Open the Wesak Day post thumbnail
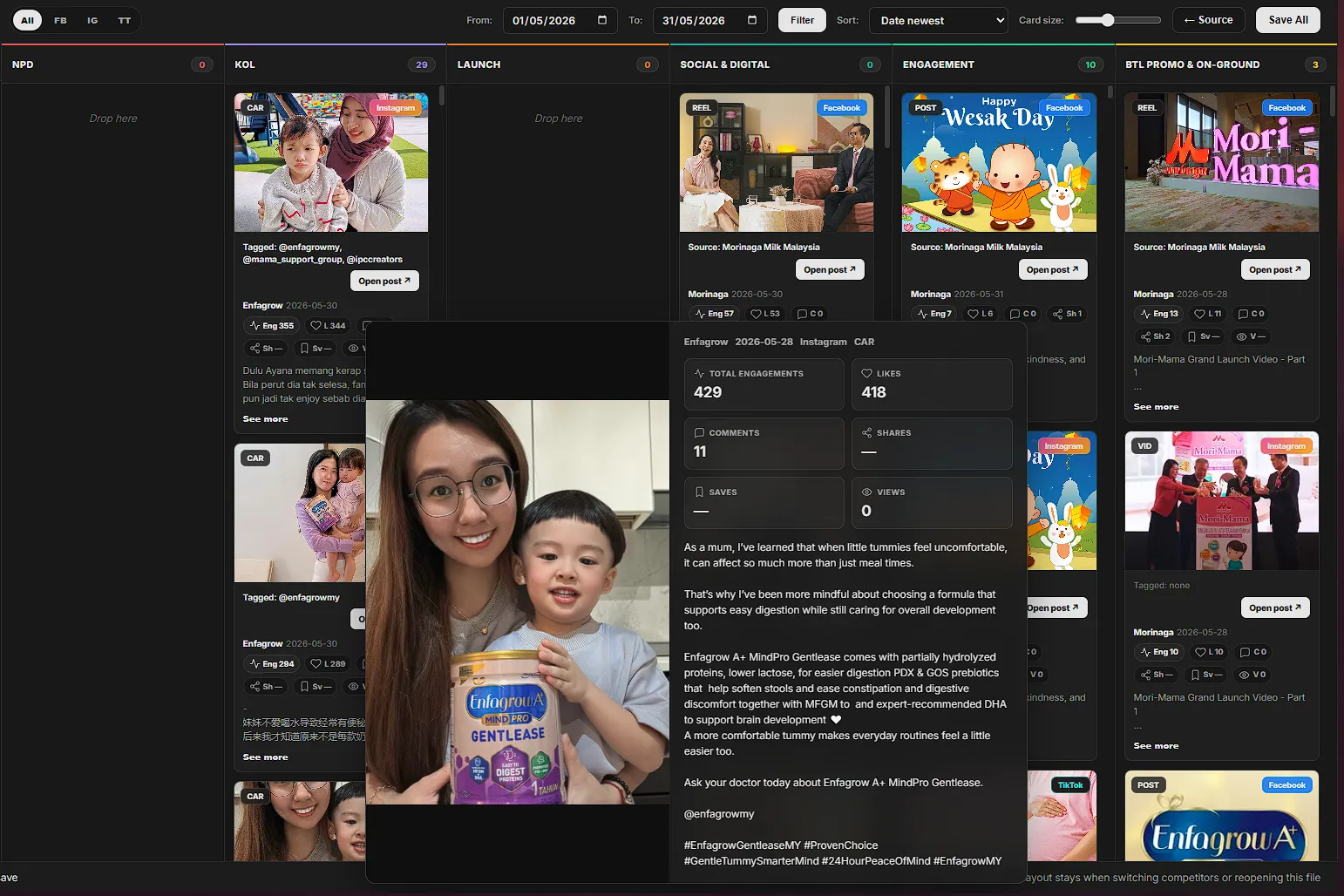 [999, 162]
